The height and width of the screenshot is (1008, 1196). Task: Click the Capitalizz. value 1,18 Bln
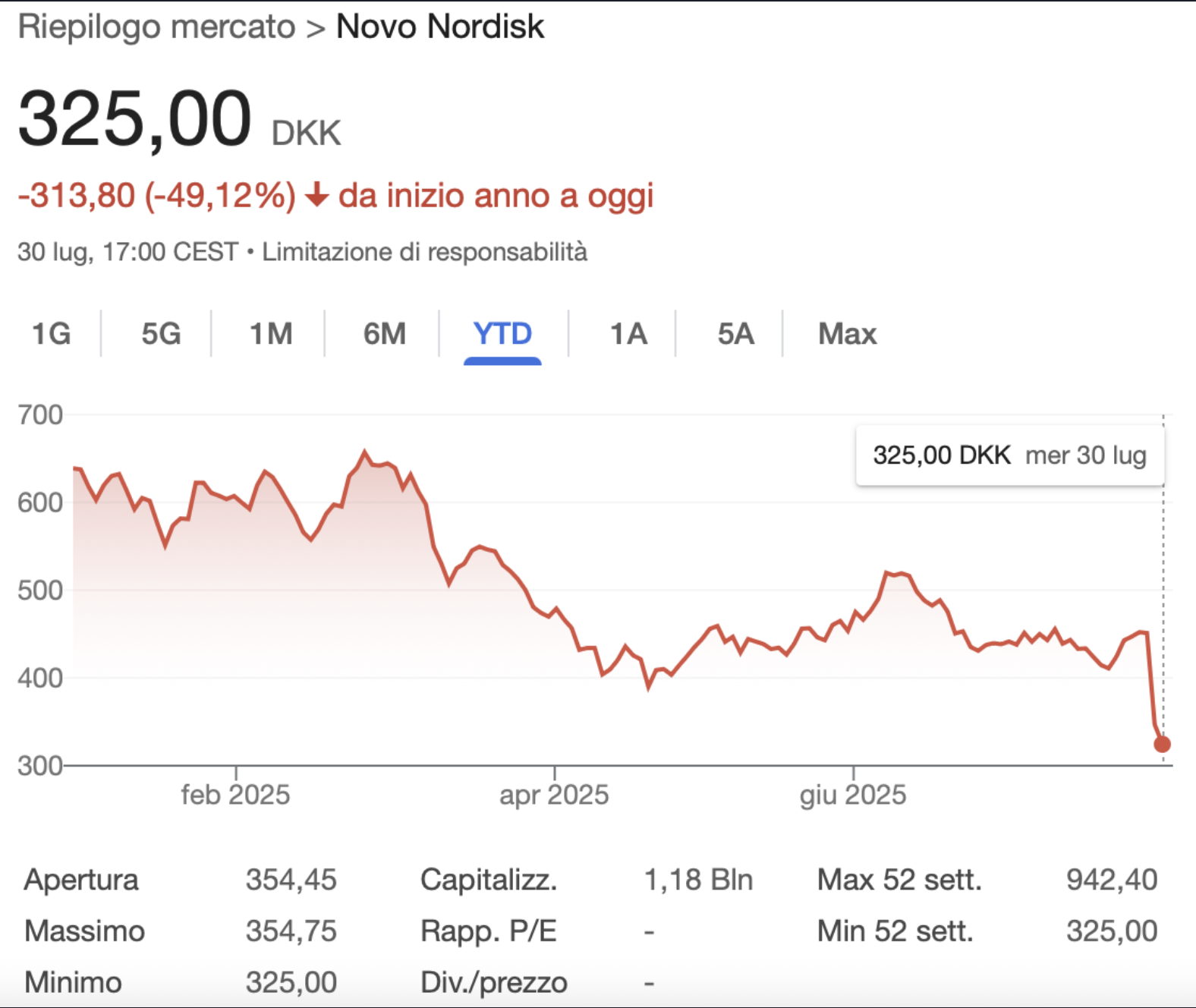tap(698, 880)
